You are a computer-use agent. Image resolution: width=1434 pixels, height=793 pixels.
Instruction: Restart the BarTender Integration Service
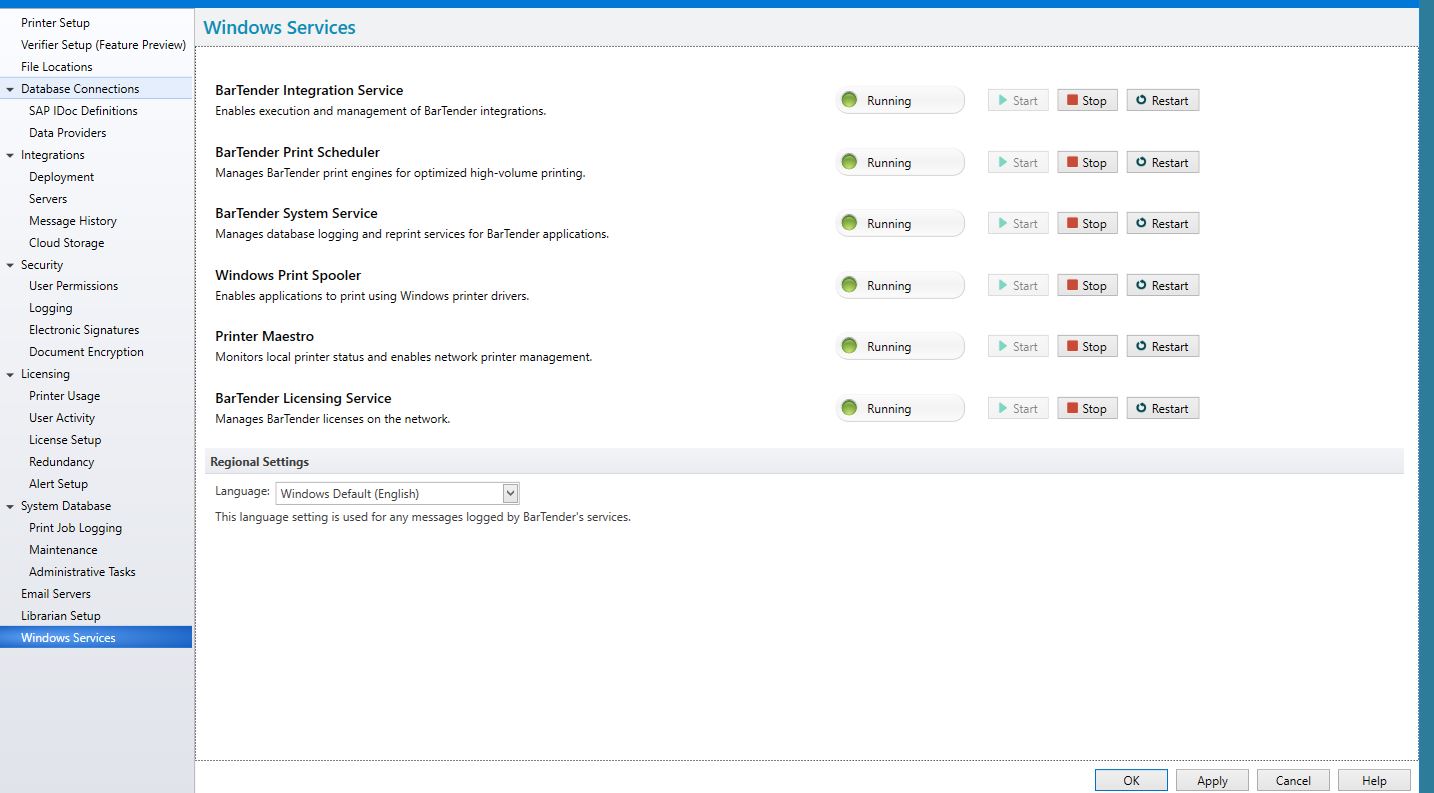point(1162,100)
